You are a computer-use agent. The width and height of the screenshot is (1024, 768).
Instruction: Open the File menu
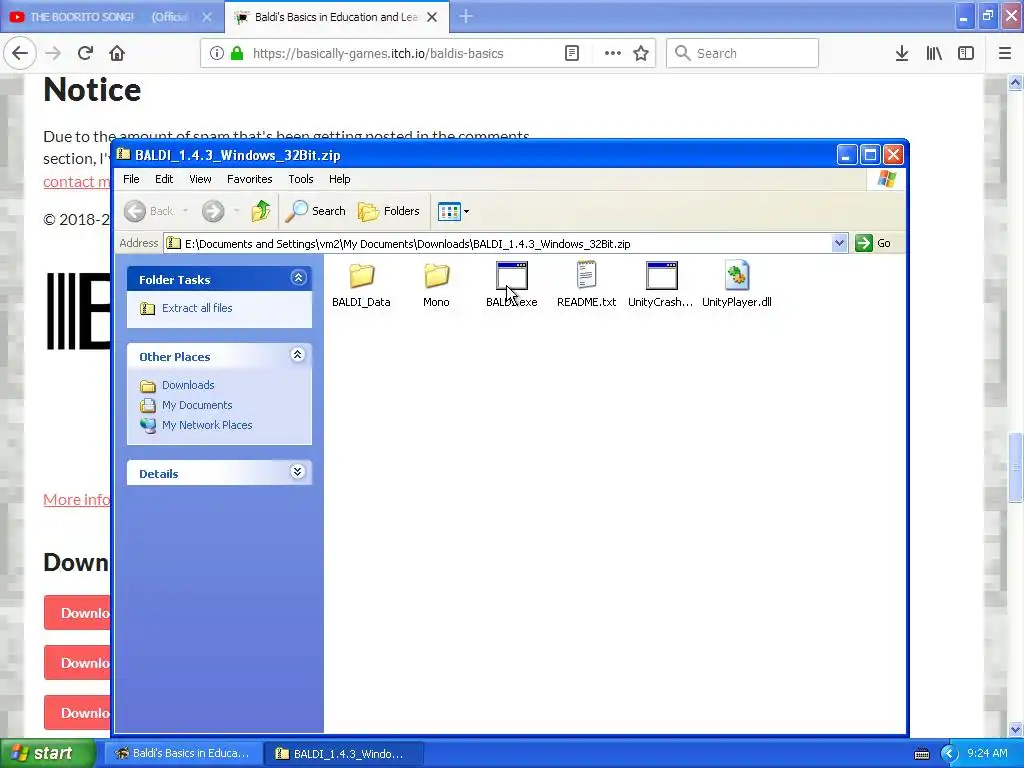point(131,179)
